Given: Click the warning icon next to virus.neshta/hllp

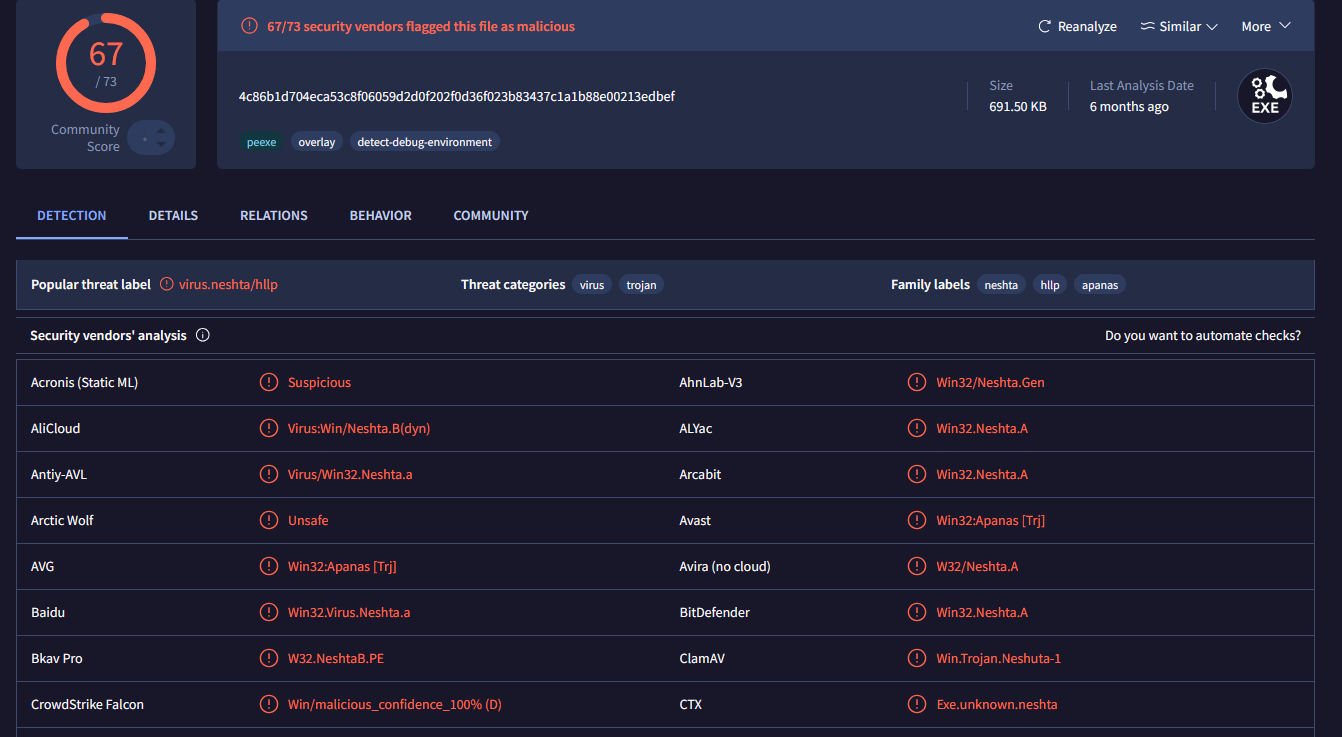Looking at the screenshot, I should point(167,284).
